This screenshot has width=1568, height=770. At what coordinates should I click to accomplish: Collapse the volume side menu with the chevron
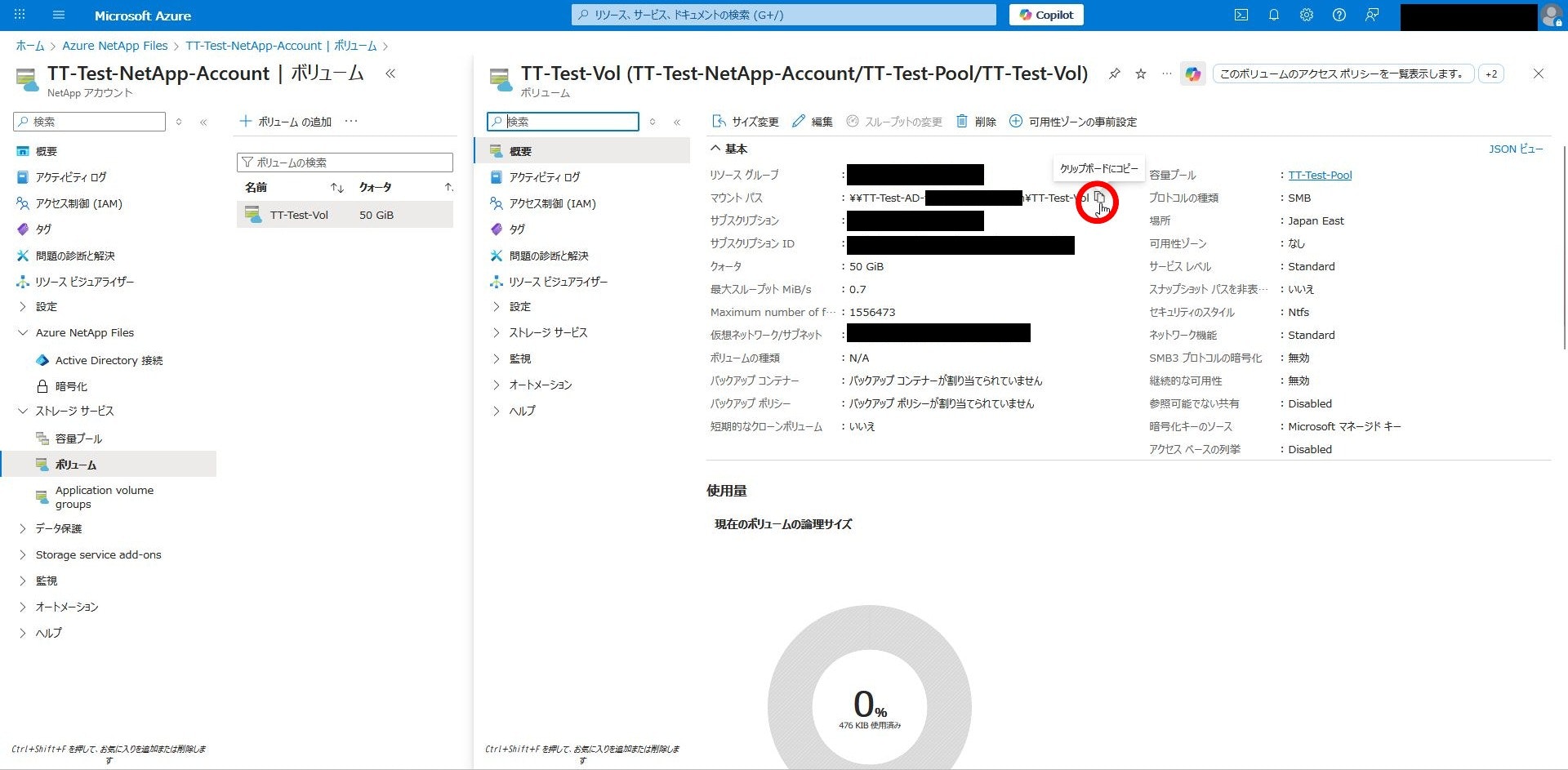tap(677, 122)
